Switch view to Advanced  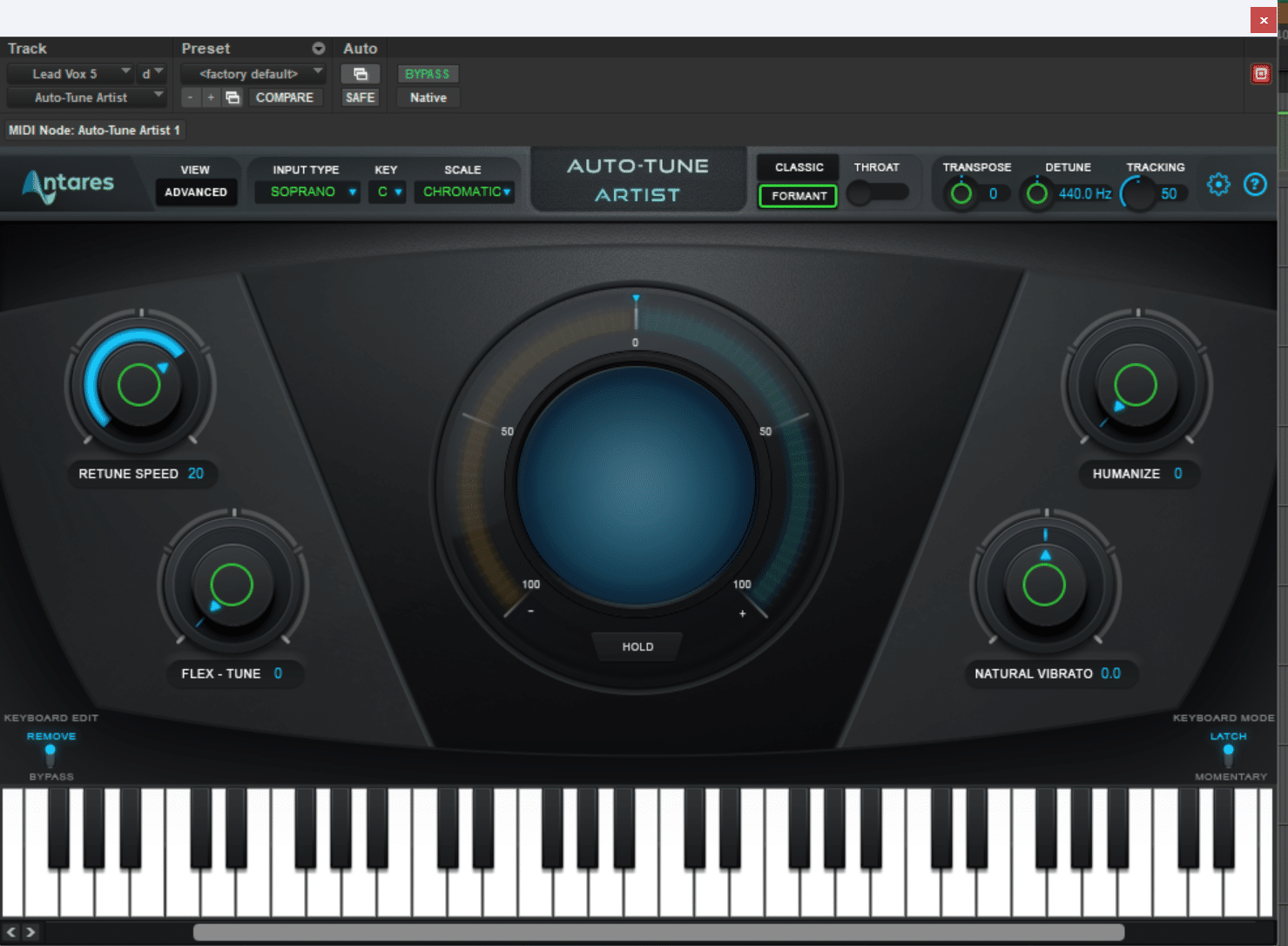tap(196, 192)
